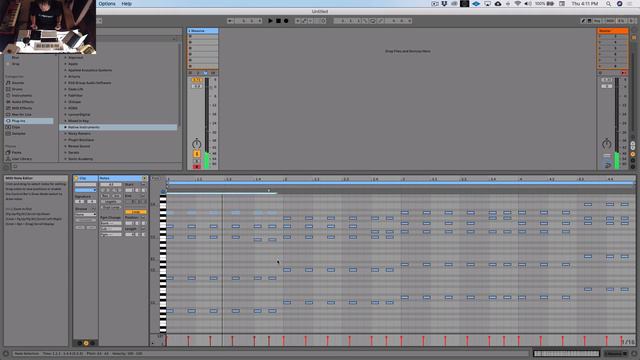Open the Help menu
The height and width of the screenshot is (360, 640).
pos(127,4)
